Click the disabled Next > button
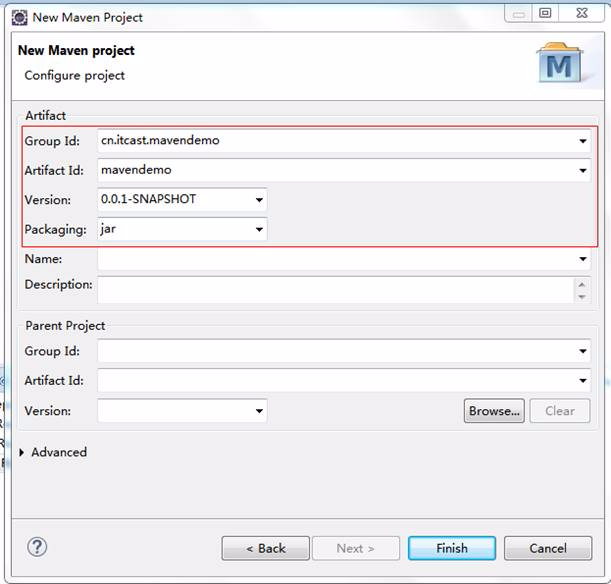 pos(356,548)
